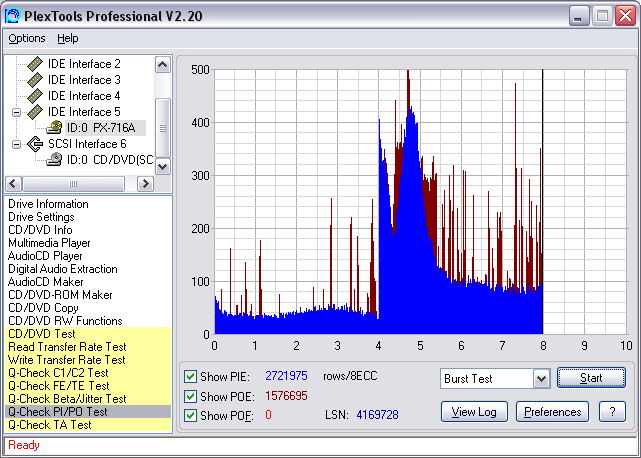This screenshot has height=458, width=641.
Task: Collapse the IDE Interface 5 tree node
Action: 16,112
